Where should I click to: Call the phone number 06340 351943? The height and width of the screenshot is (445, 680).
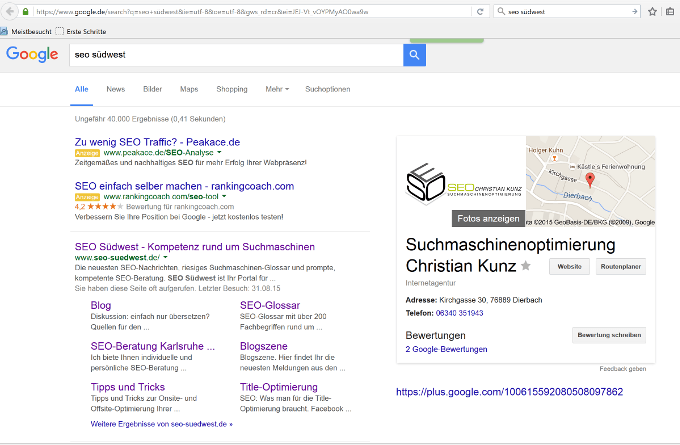pyautogui.click(x=459, y=313)
